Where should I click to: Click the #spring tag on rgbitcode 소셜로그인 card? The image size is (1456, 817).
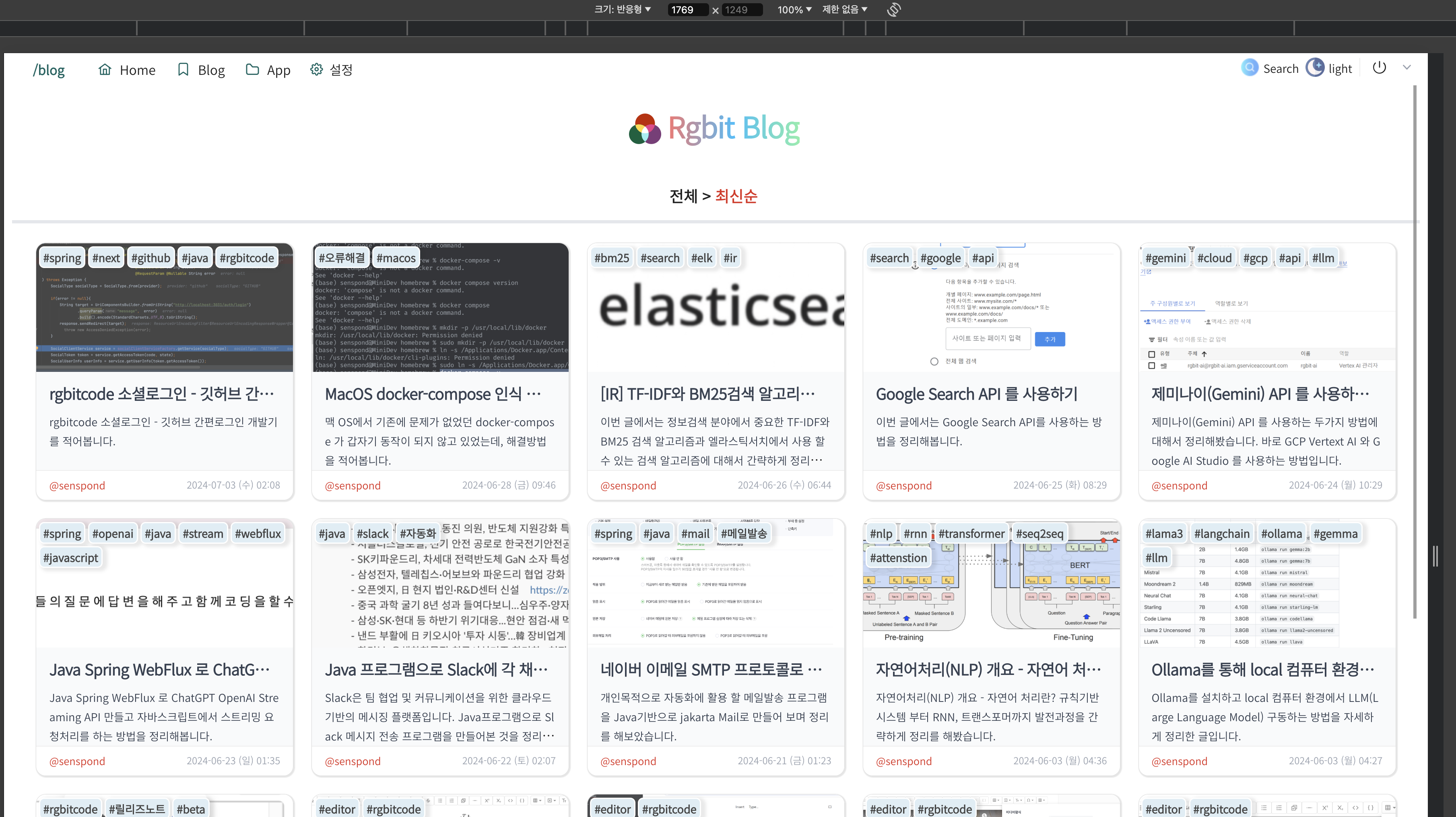point(62,258)
